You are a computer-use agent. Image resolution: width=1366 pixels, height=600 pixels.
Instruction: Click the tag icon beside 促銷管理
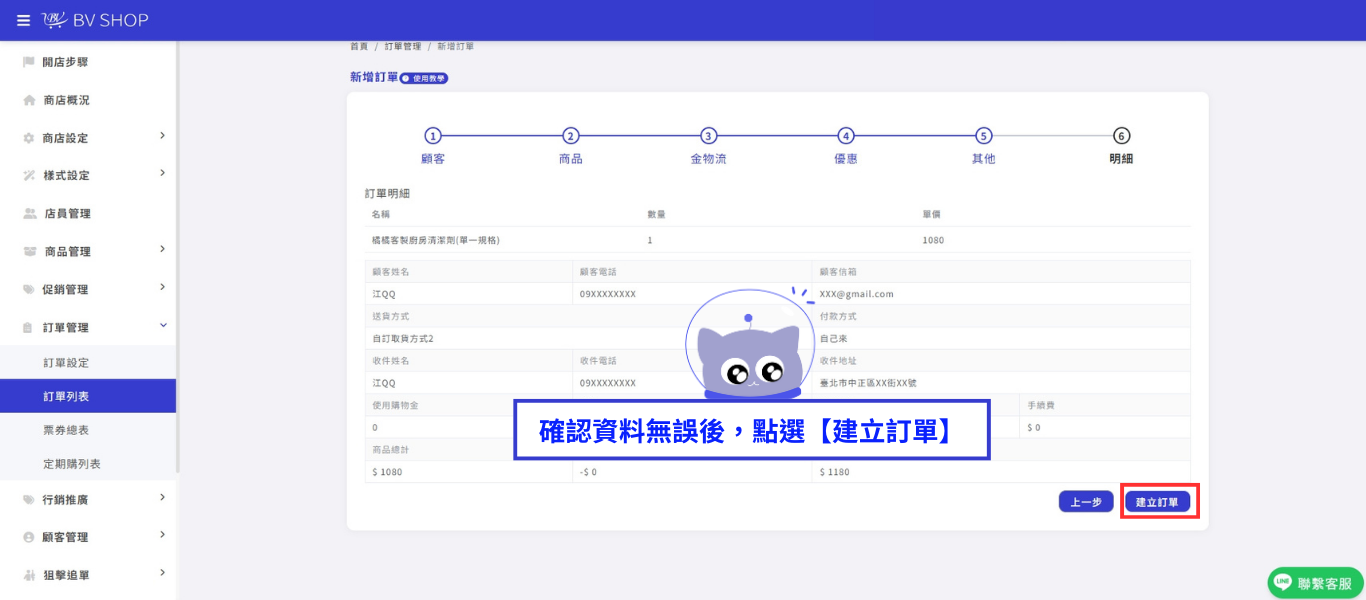click(29, 289)
